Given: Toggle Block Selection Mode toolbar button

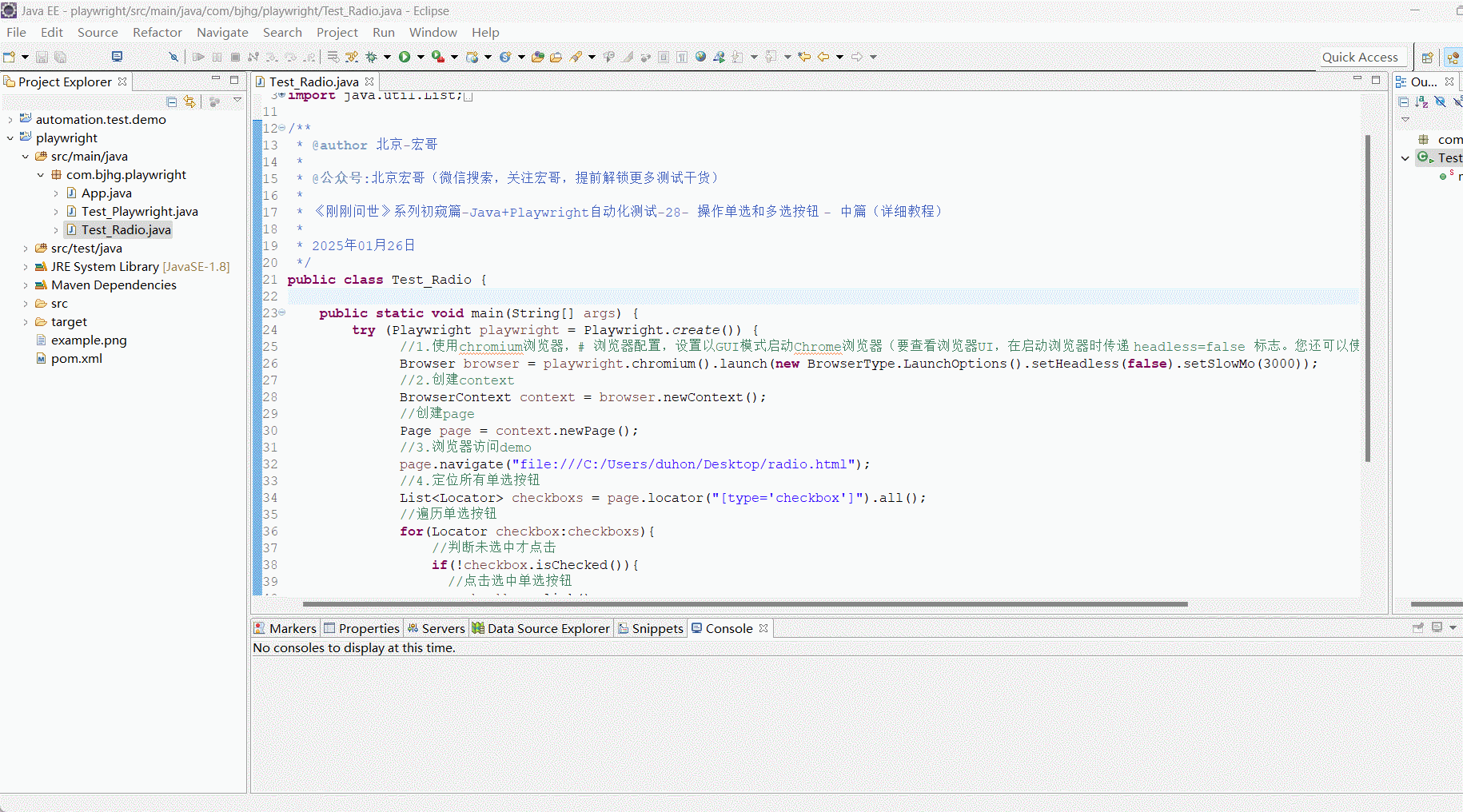Looking at the screenshot, I should pyautogui.click(x=664, y=57).
